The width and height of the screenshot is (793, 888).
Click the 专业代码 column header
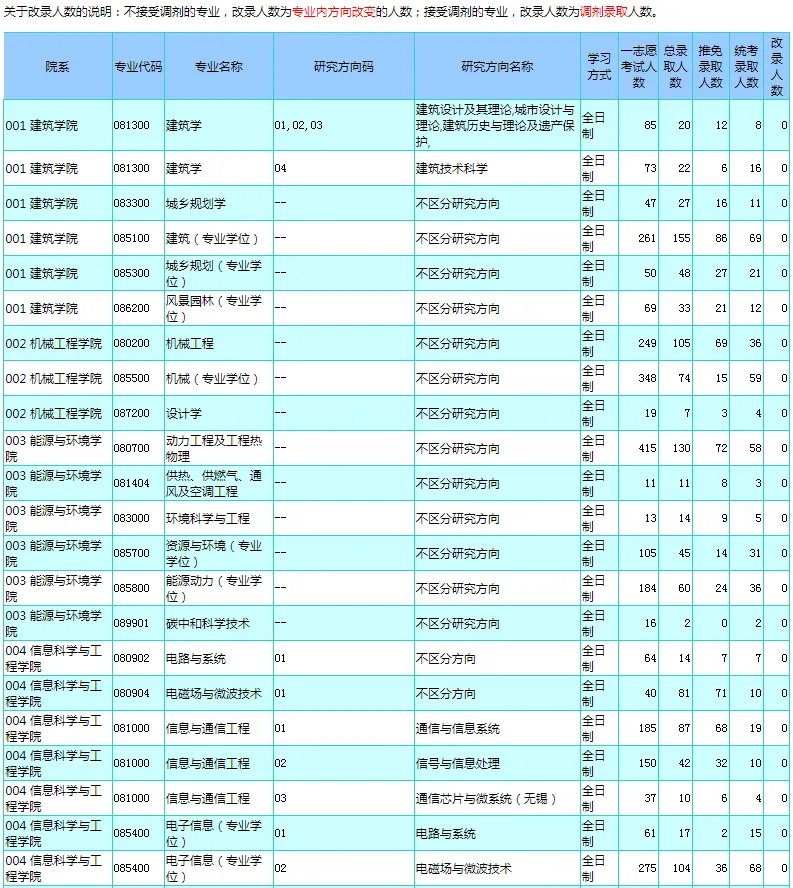click(138, 67)
